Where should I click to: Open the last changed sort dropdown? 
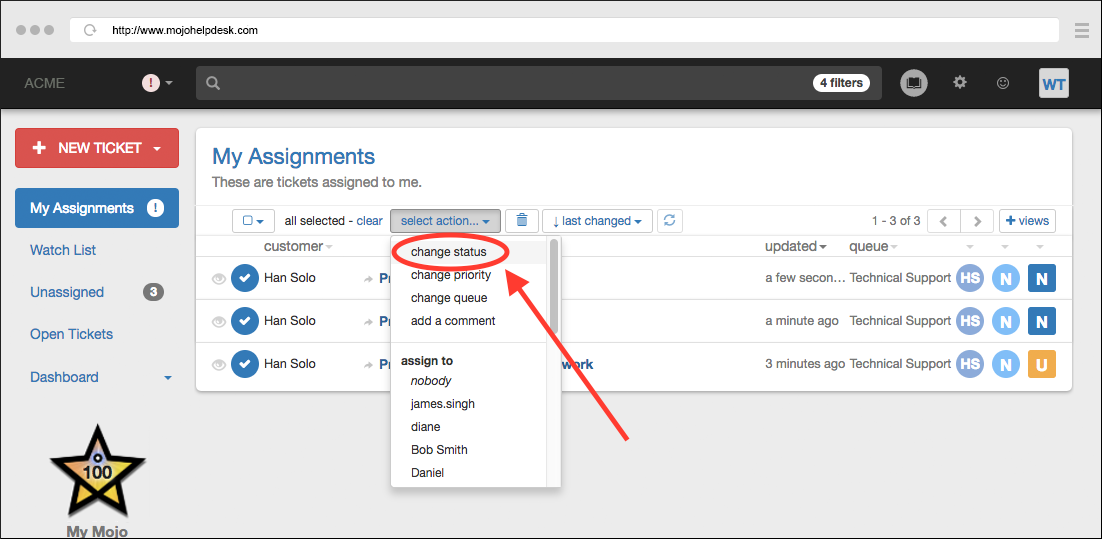[x=597, y=221]
